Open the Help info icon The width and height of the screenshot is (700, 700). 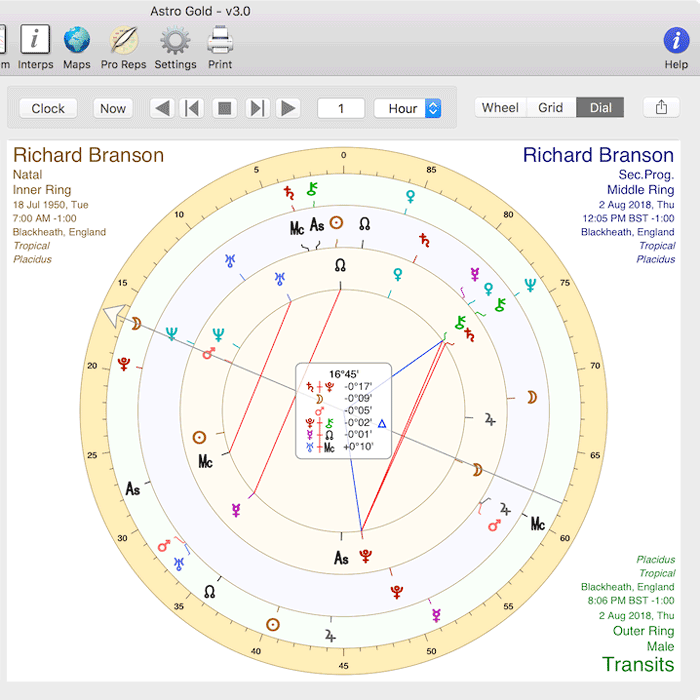pyautogui.click(x=676, y=47)
